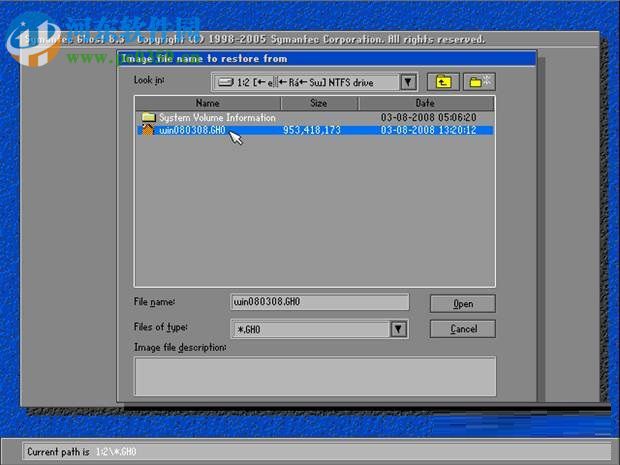Image resolution: width=620 pixels, height=465 pixels.
Task: Click the size value 953,418,173
Action: pos(312,130)
